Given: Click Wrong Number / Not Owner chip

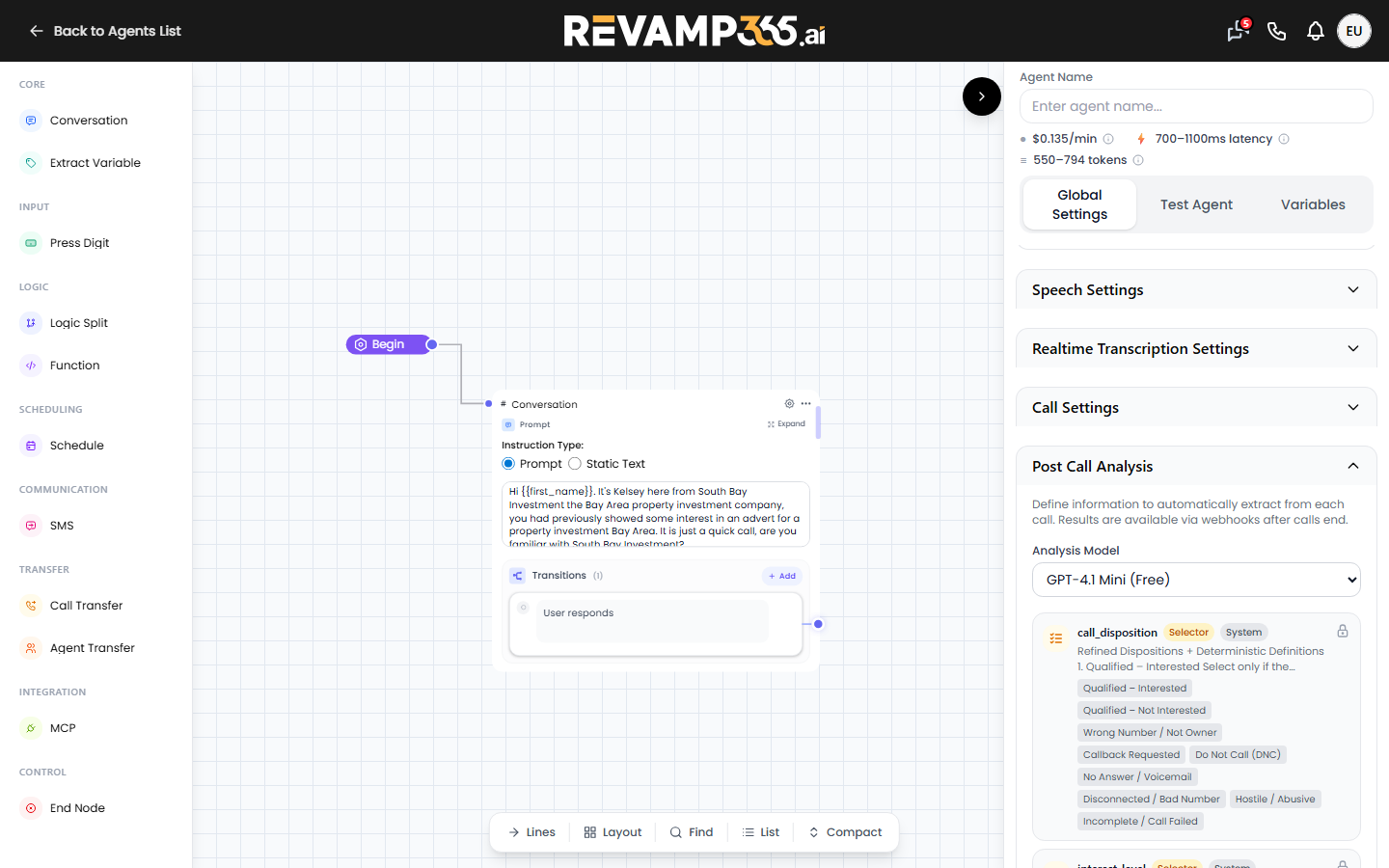Looking at the screenshot, I should click(x=1150, y=733).
